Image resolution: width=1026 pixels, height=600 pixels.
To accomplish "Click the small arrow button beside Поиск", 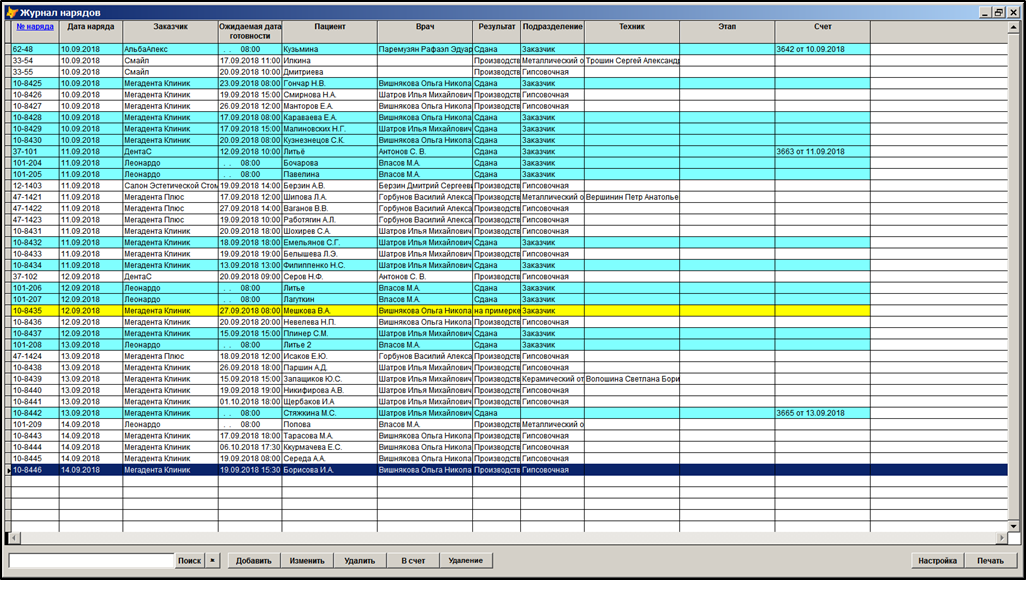I will coord(213,561).
